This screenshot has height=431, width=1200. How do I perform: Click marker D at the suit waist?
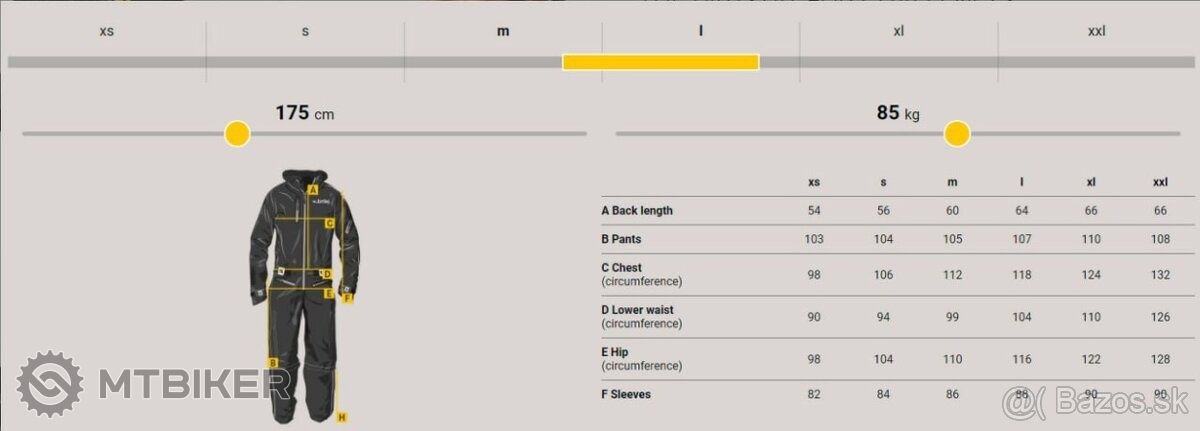327,273
